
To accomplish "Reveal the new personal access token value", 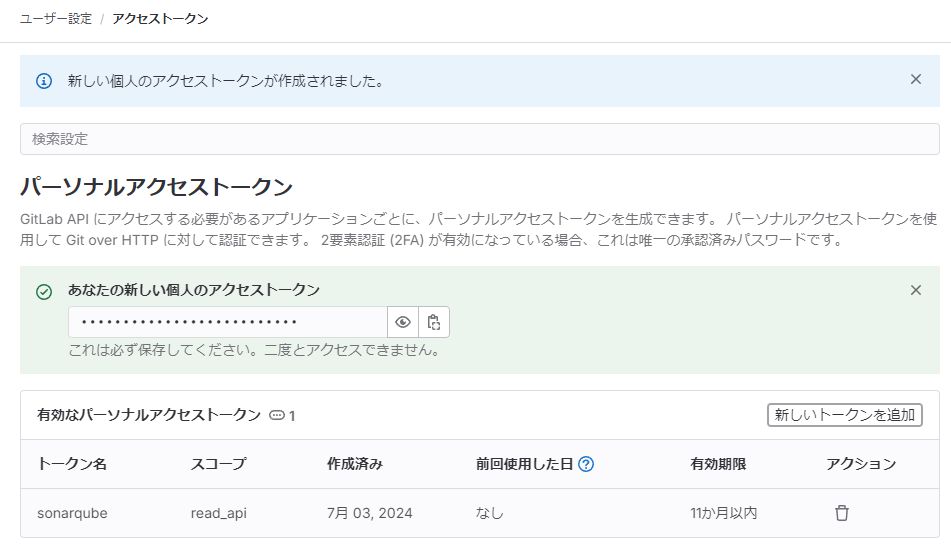I will (403, 322).
